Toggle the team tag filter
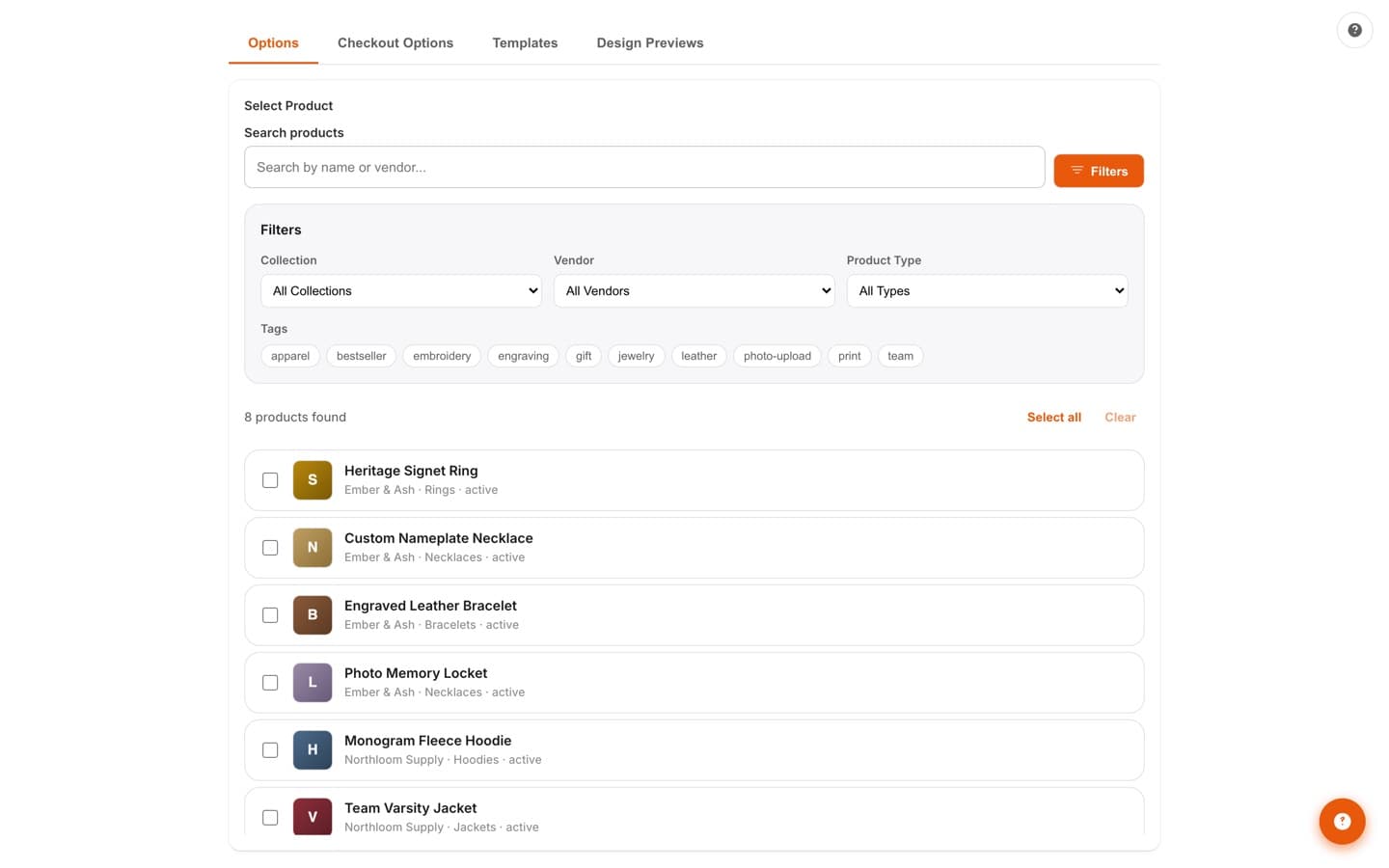Image resolution: width=1389 pixels, height=868 pixels. click(900, 356)
